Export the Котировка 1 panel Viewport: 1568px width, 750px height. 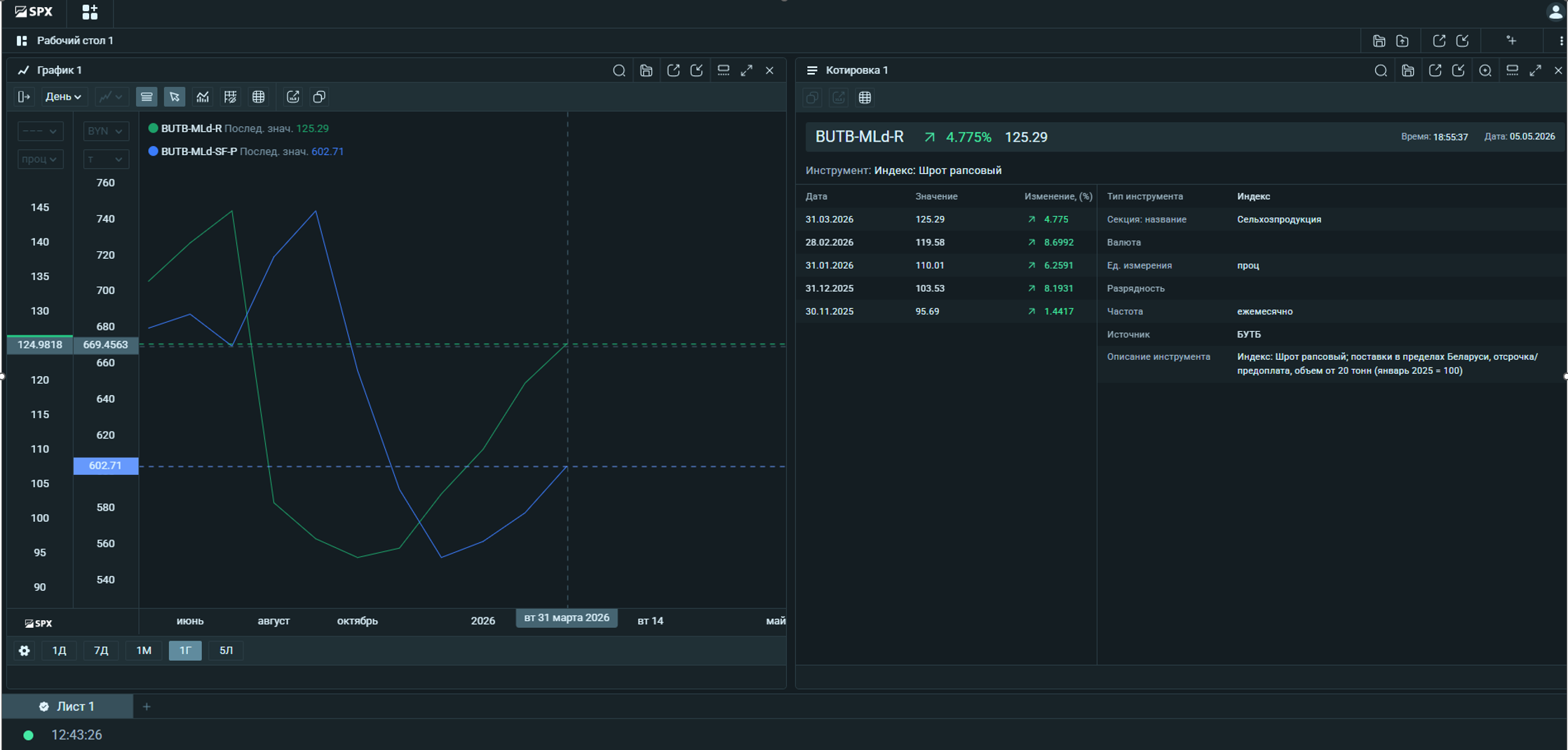(1435, 70)
